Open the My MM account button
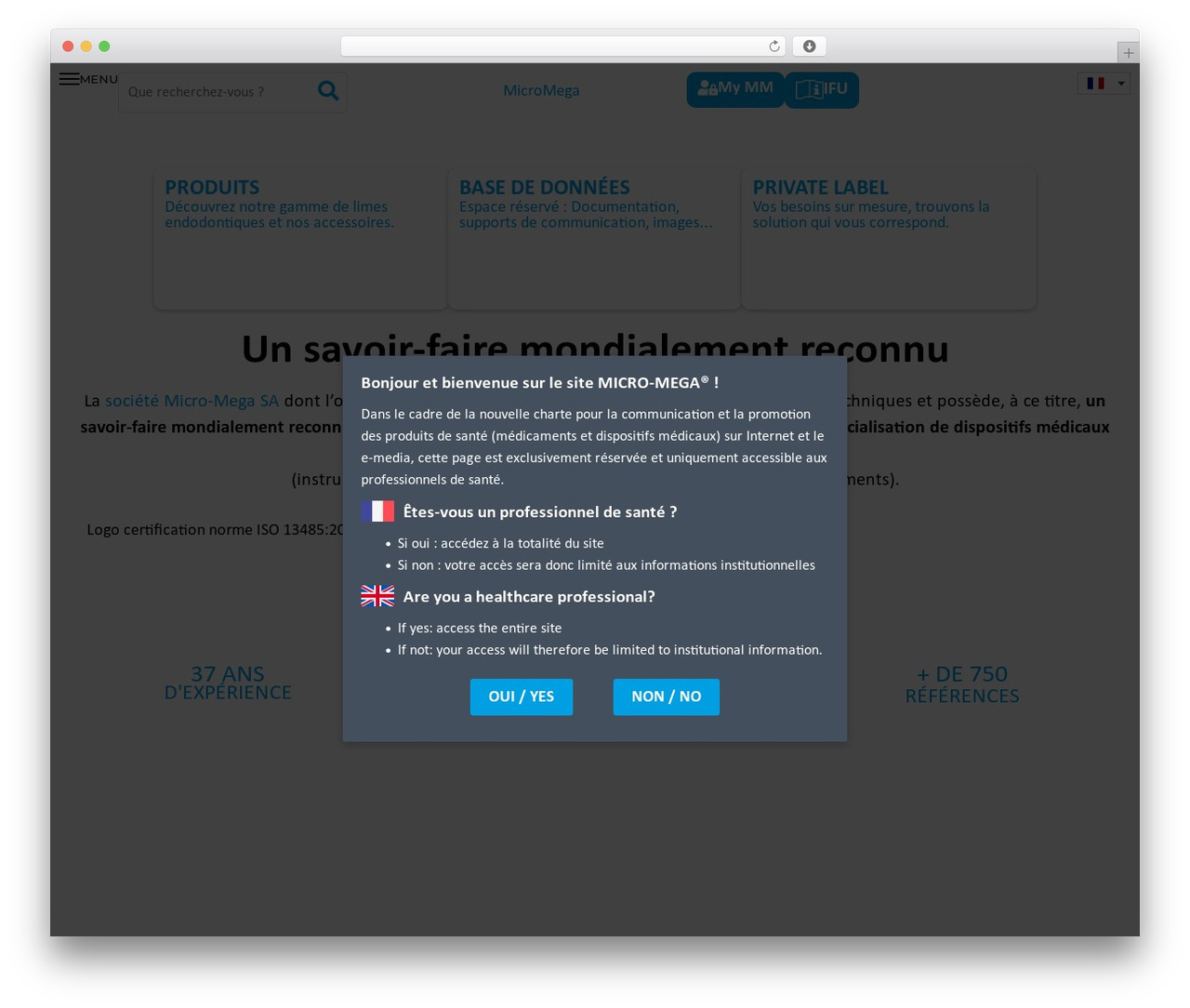The width and height of the screenshot is (1190, 1008). [735, 89]
